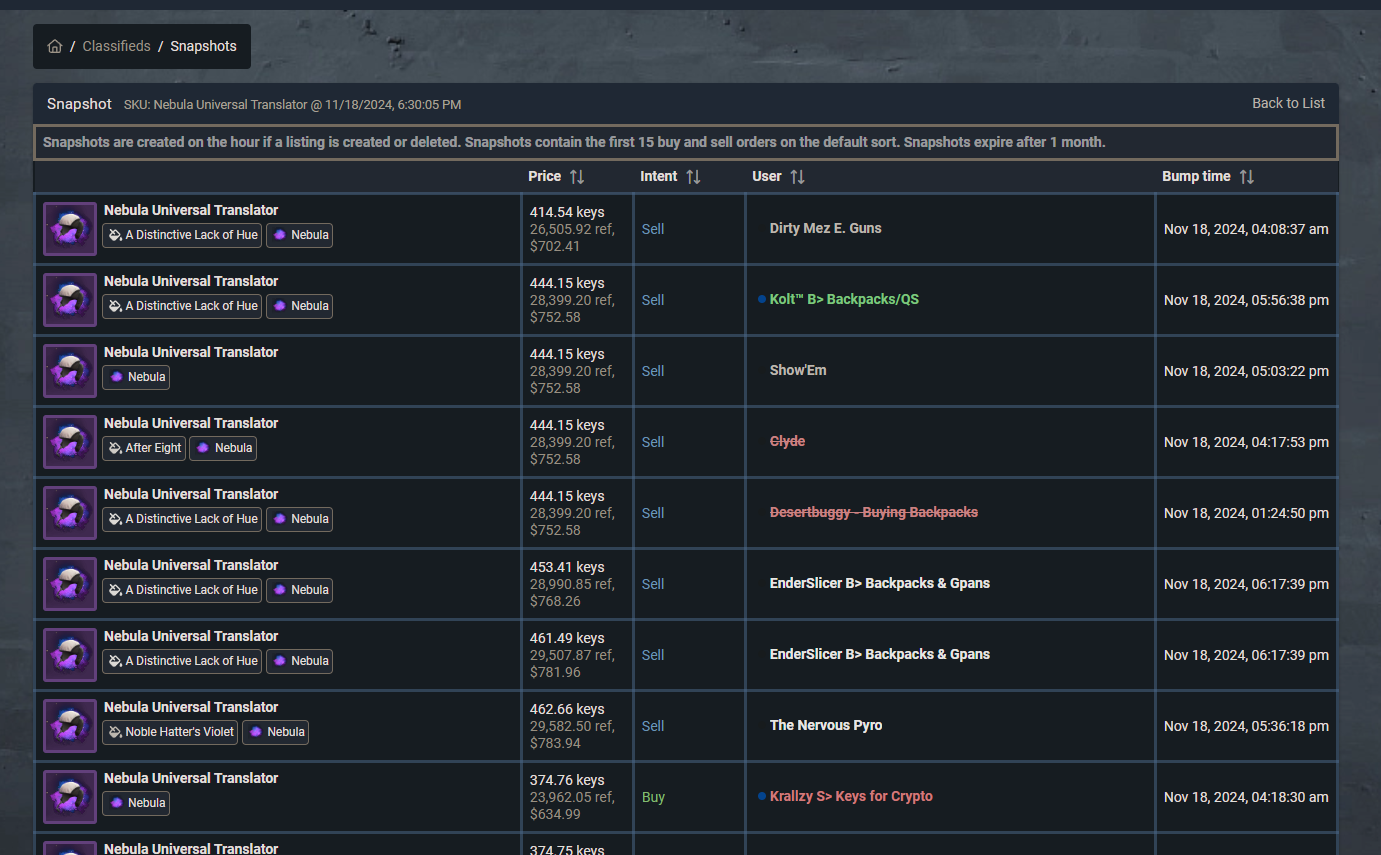Sort listings using the Price arrows icon
Viewport: 1381px width, 855px height.
coord(577,176)
